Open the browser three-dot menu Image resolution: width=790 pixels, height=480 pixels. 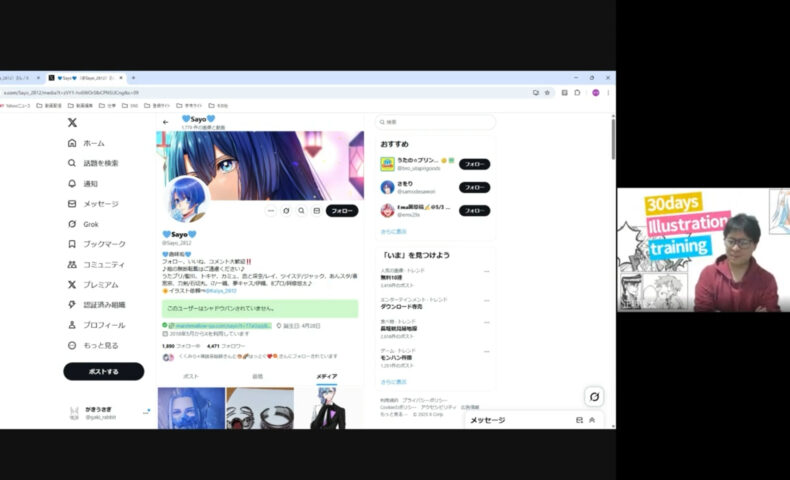click(608, 93)
